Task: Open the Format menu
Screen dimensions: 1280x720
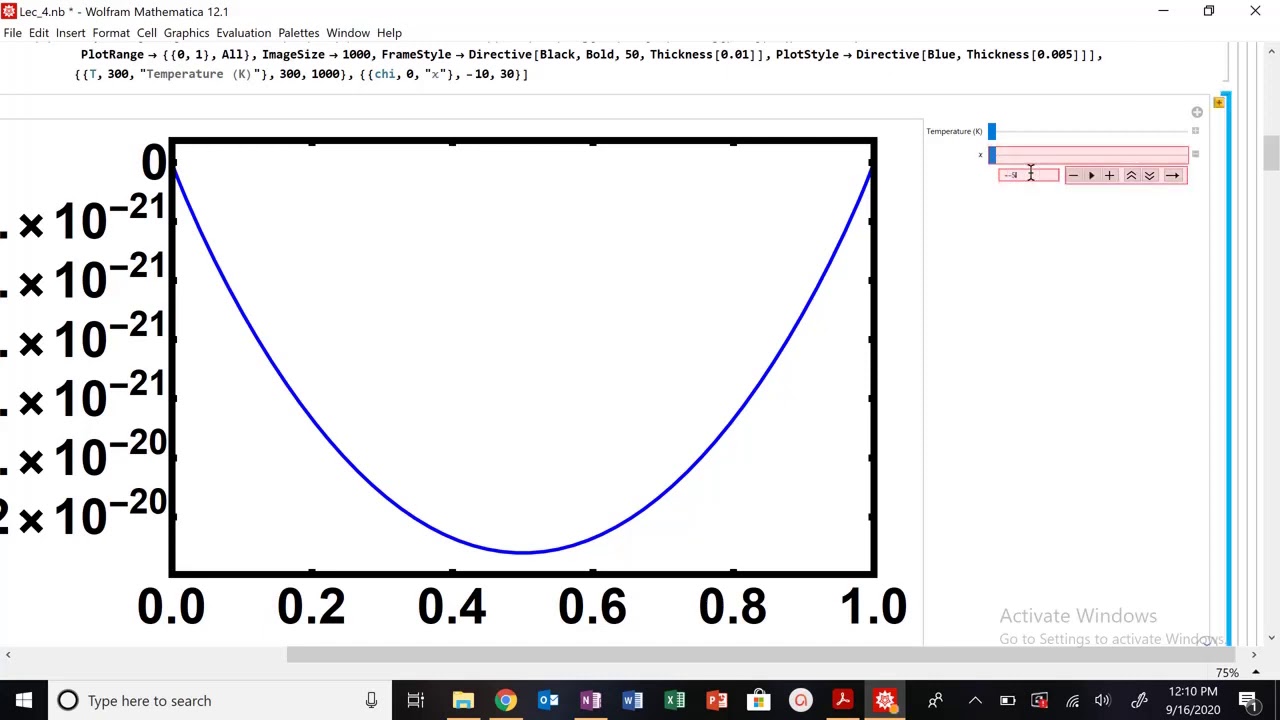Action: click(x=111, y=33)
